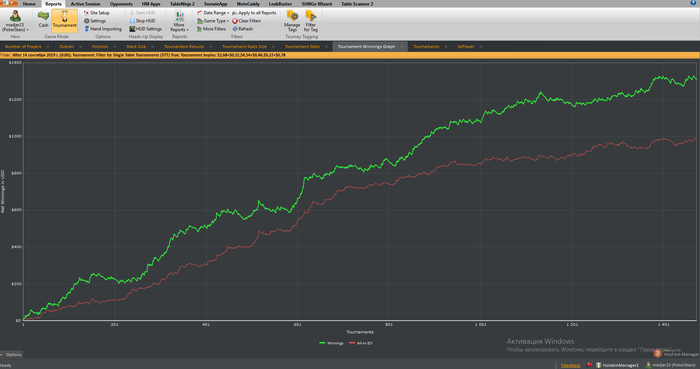The height and width of the screenshot is (369, 700).
Task: Select the Reports ribbon tab
Action: coord(53,4)
